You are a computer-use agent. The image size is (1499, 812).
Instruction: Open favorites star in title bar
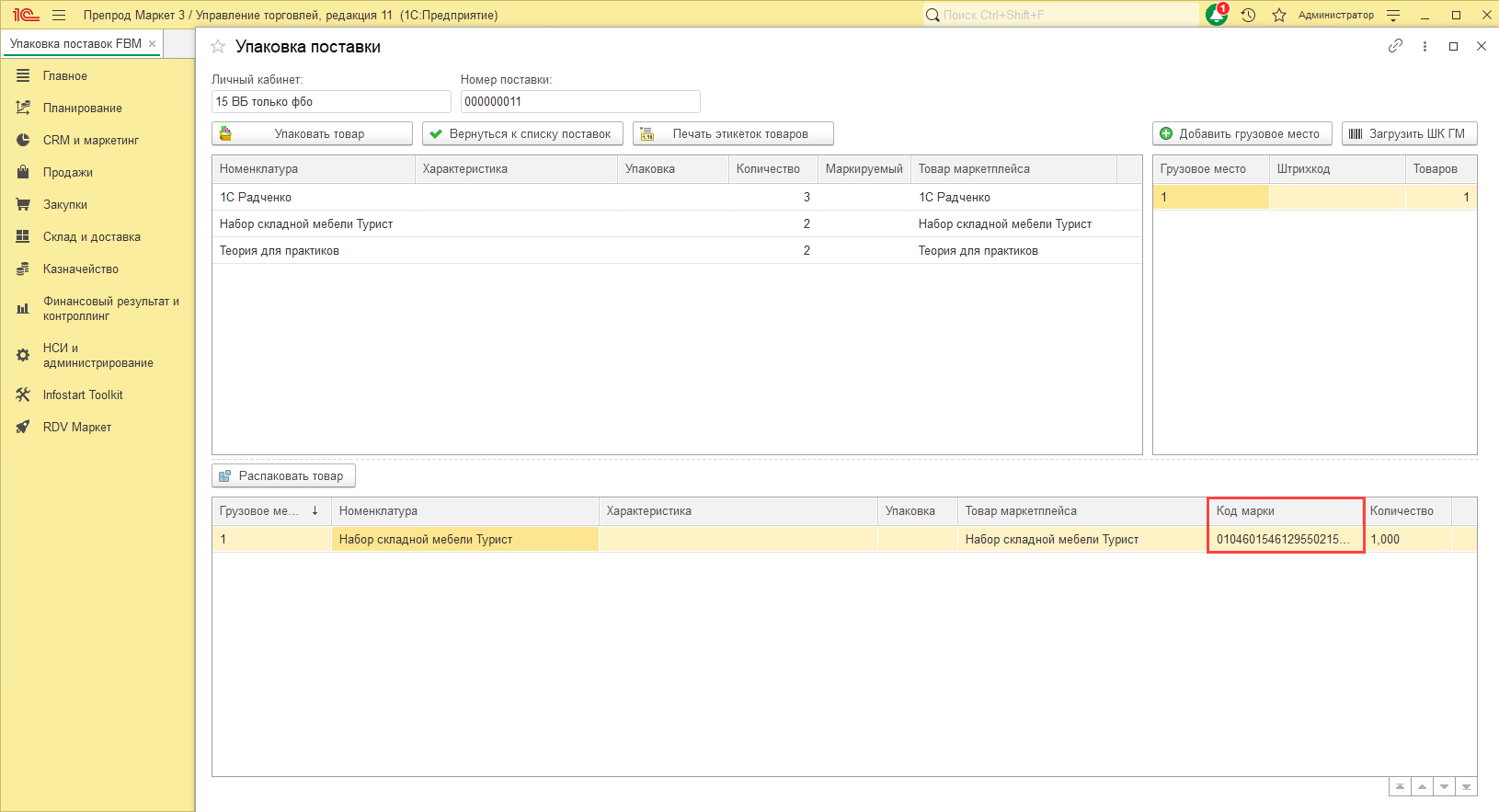pyautogui.click(x=1278, y=15)
